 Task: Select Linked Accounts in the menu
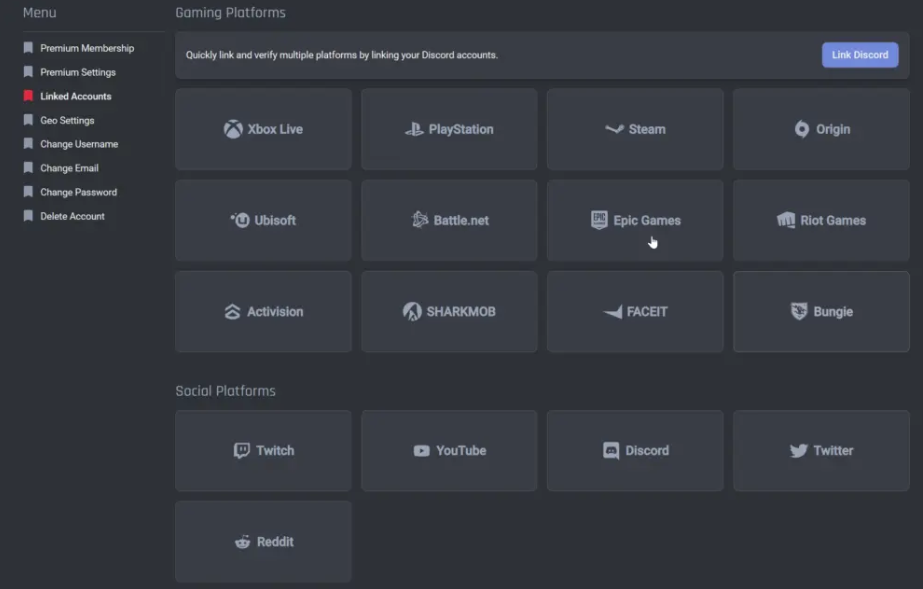point(75,96)
